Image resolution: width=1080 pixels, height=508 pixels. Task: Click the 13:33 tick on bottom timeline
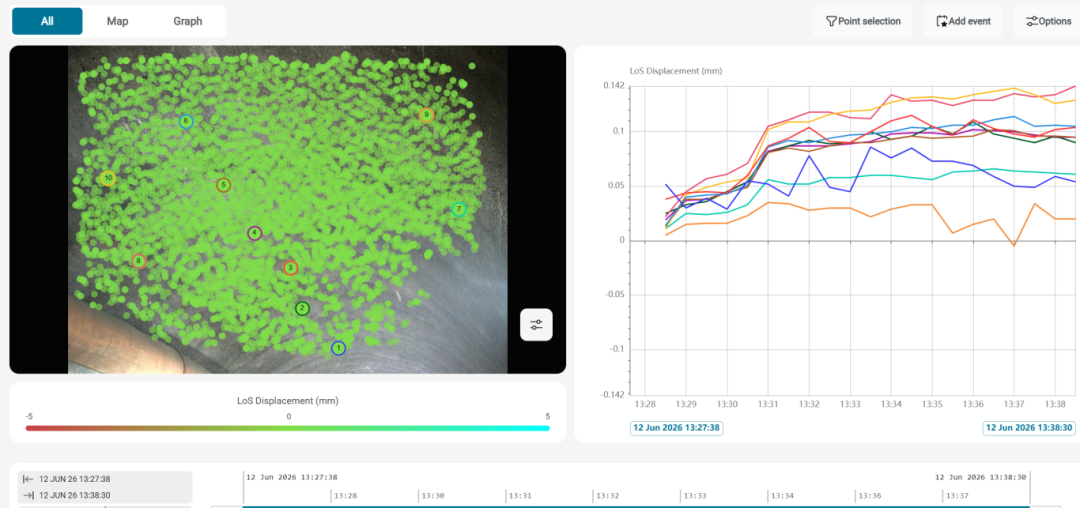(695, 496)
